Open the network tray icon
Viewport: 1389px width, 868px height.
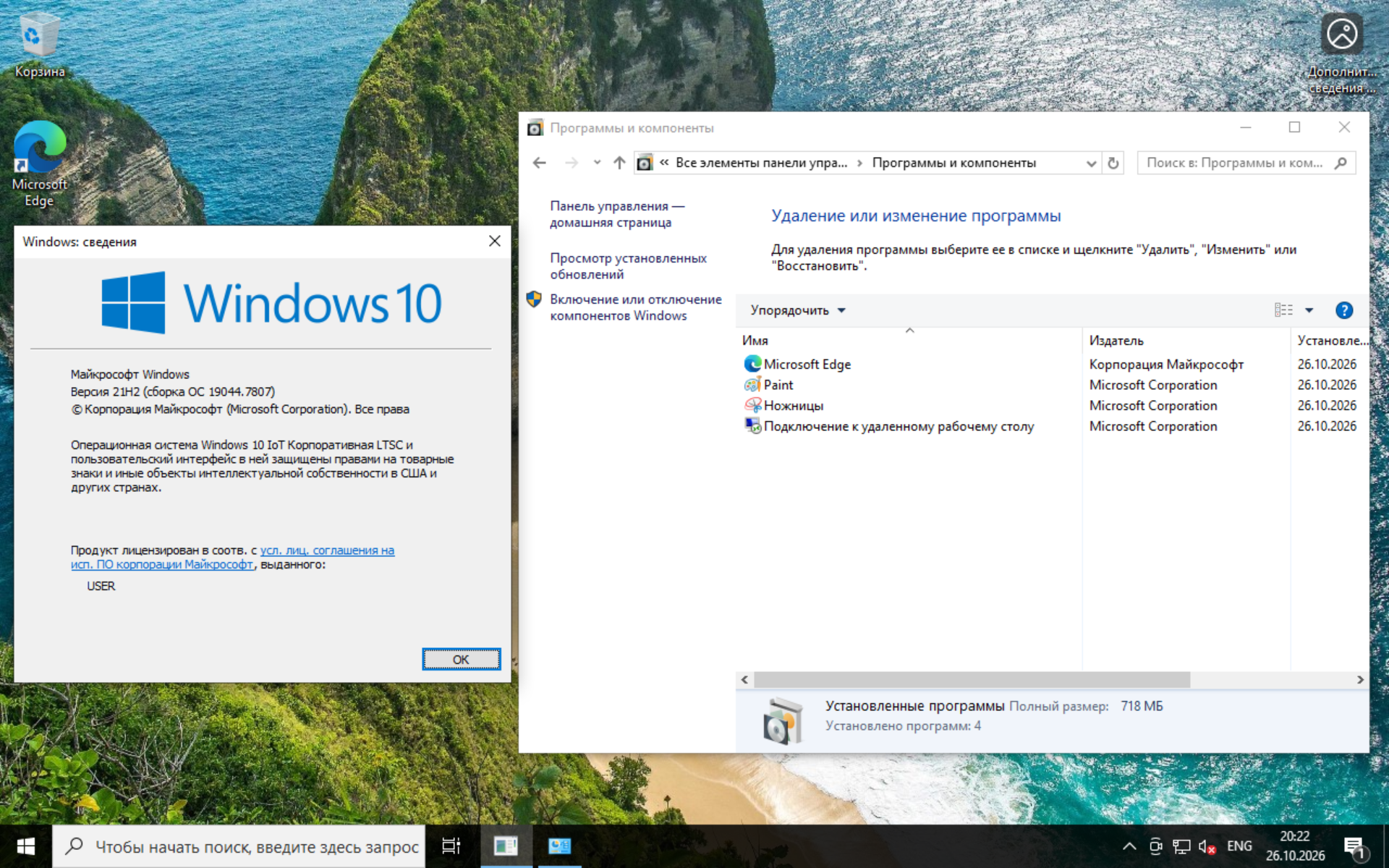tap(1181, 846)
